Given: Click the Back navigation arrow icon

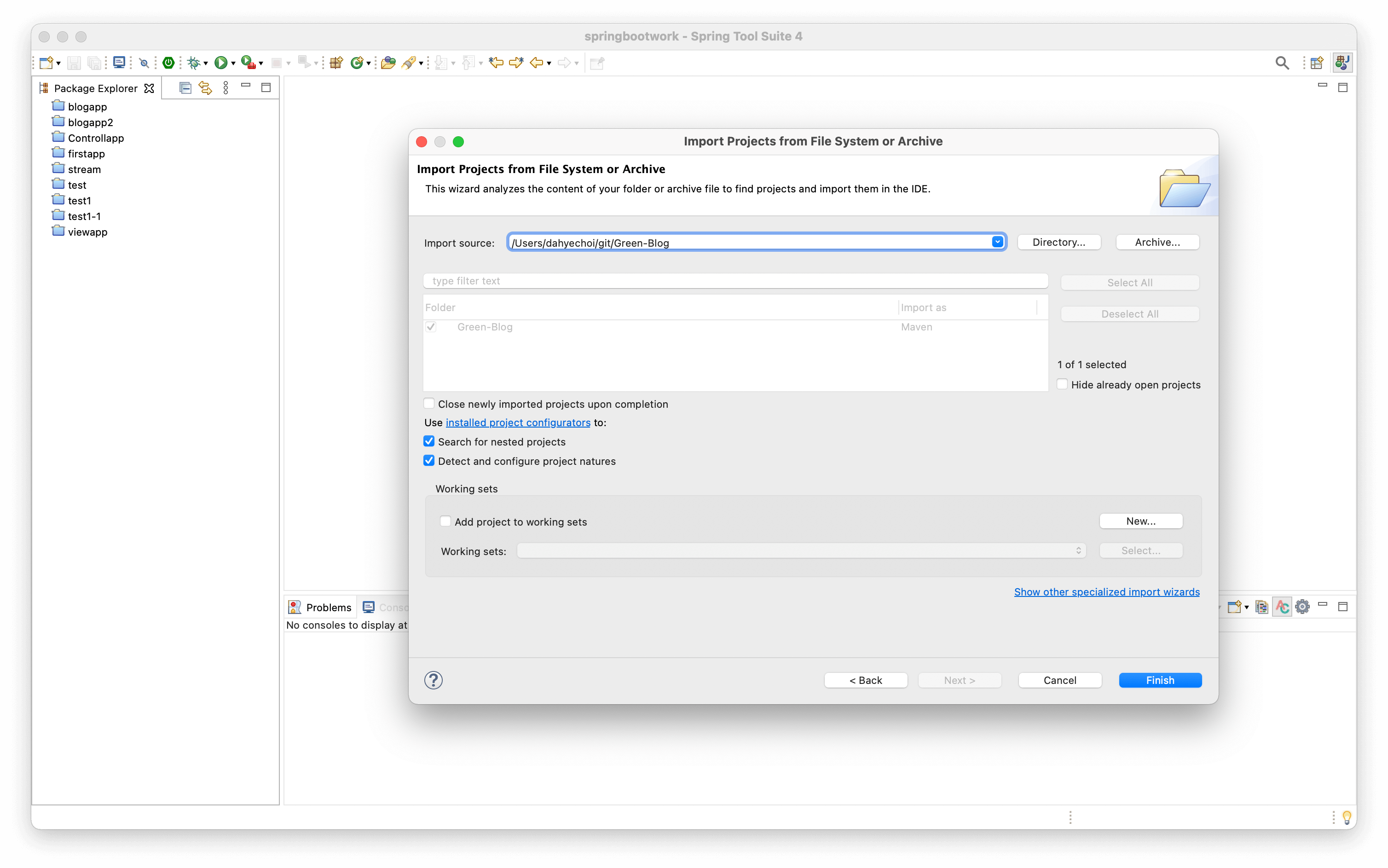Looking at the screenshot, I should [x=537, y=63].
